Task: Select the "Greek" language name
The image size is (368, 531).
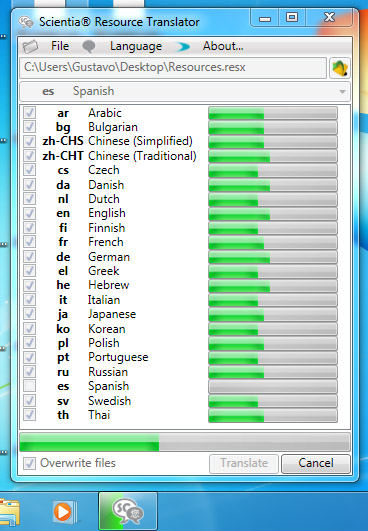Action: (104, 271)
